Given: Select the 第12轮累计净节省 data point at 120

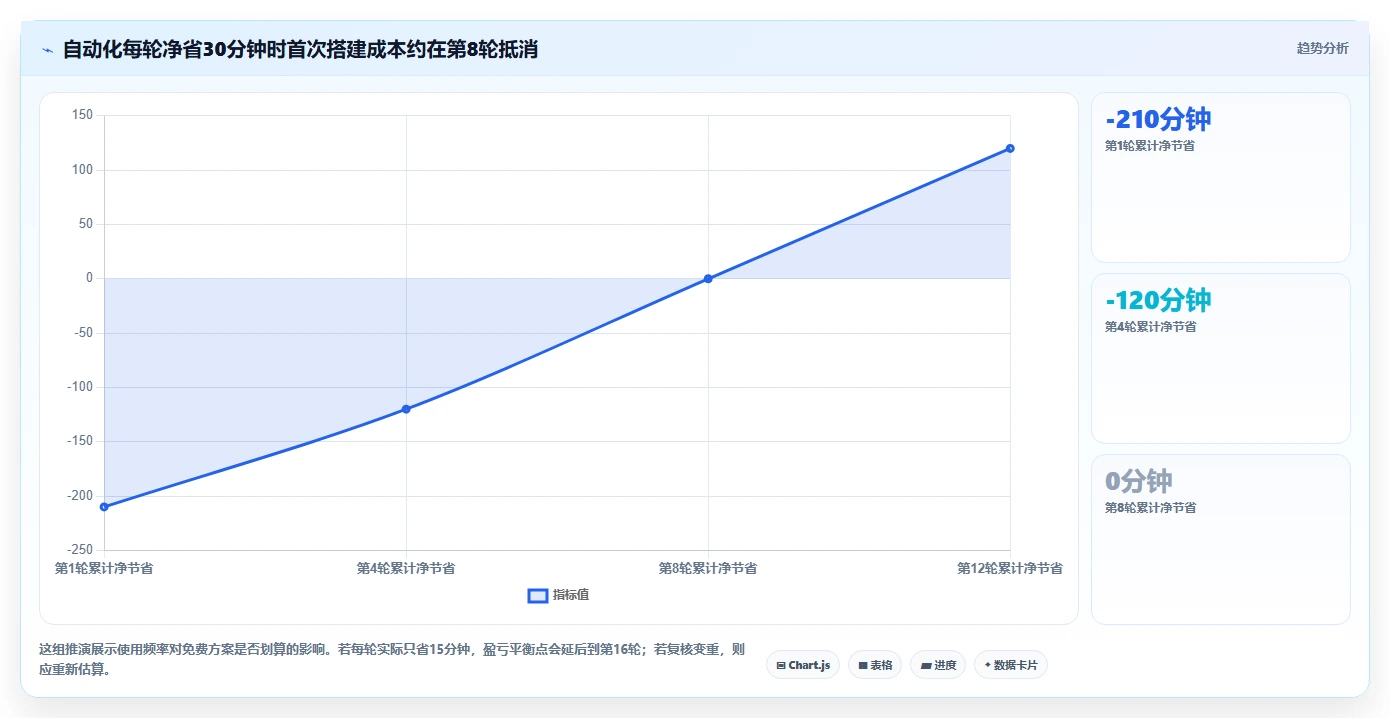Looking at the screenshot, I should click(x=1010, y=149).
